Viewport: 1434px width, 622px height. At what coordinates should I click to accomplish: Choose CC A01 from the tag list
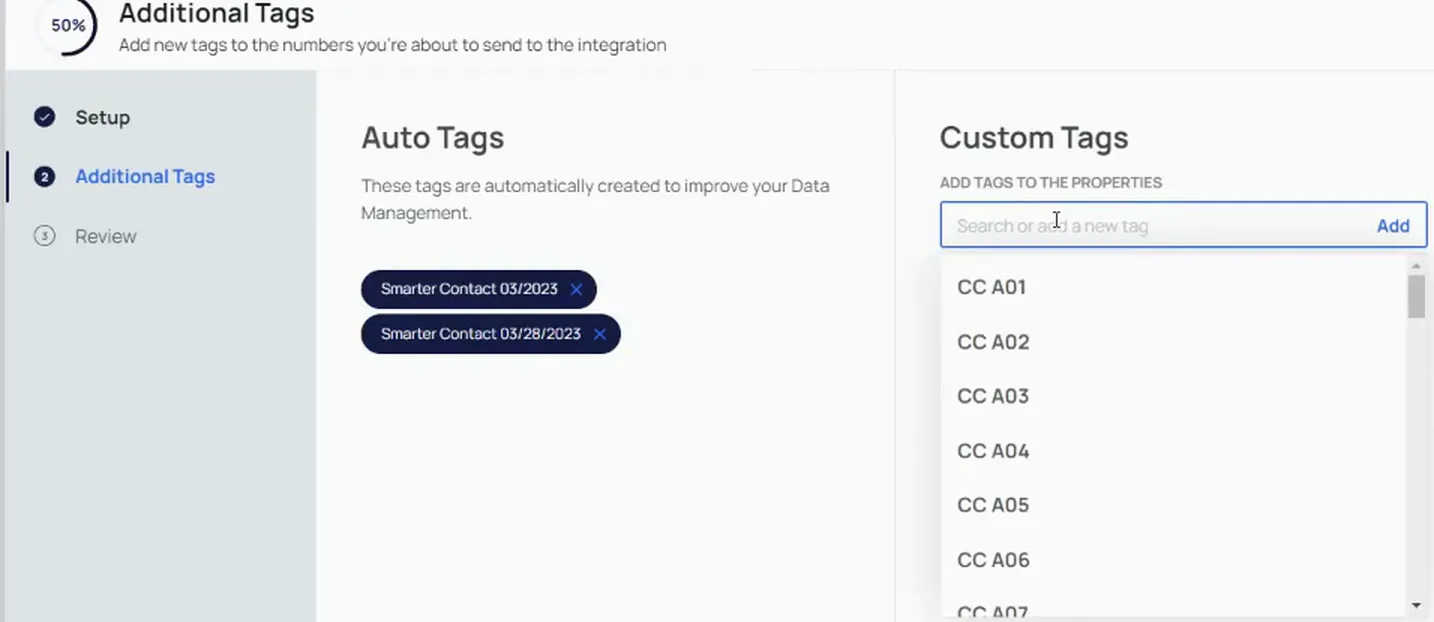[x=1174, y=287]
